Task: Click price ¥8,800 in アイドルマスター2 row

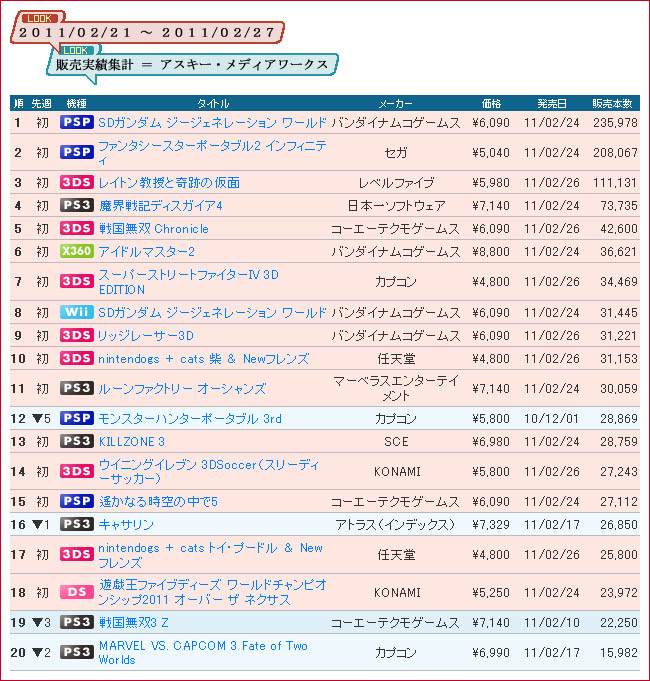Action: 491,252
